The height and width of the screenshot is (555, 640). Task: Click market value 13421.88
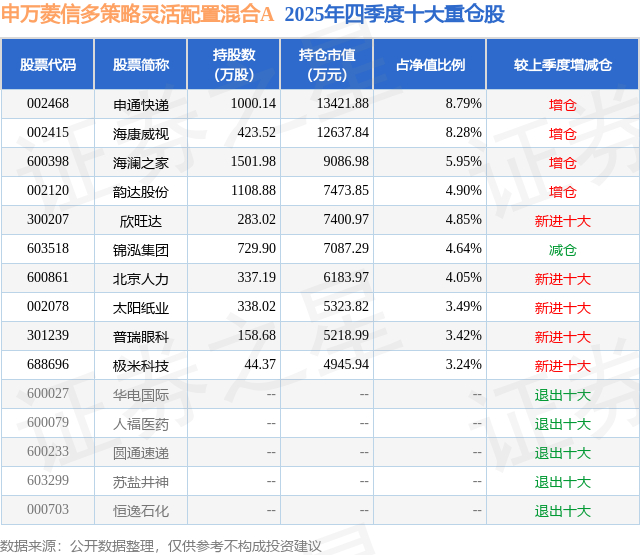tap(343, 104)
